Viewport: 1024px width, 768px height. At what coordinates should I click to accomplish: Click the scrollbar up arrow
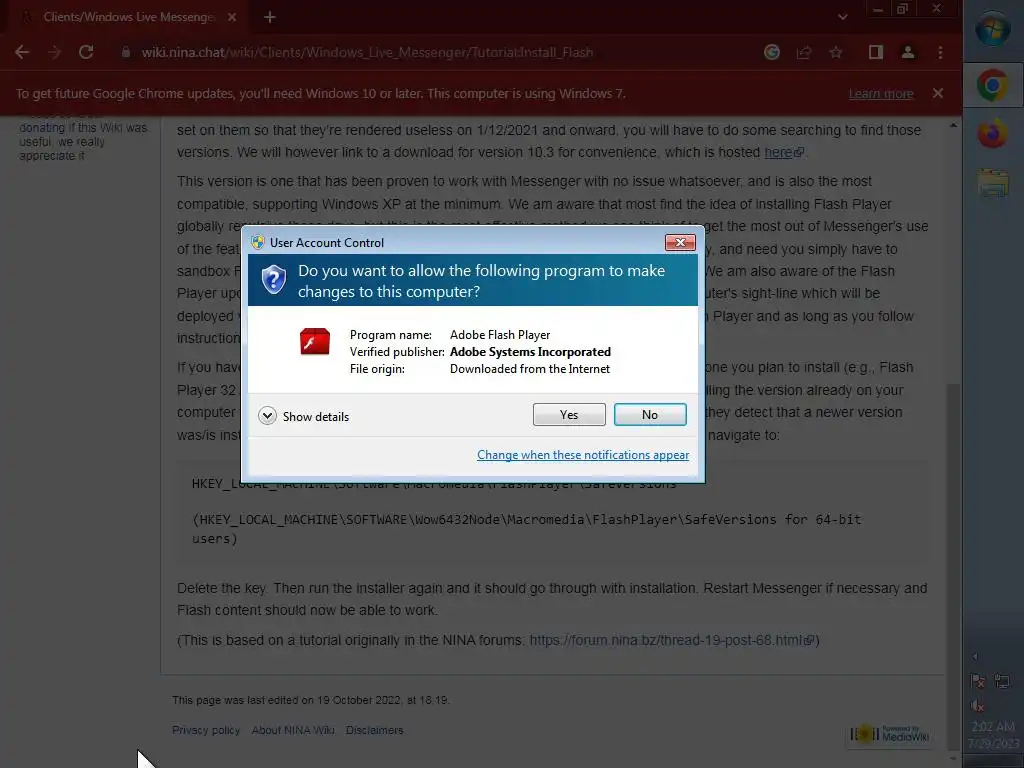coord(953,125)
